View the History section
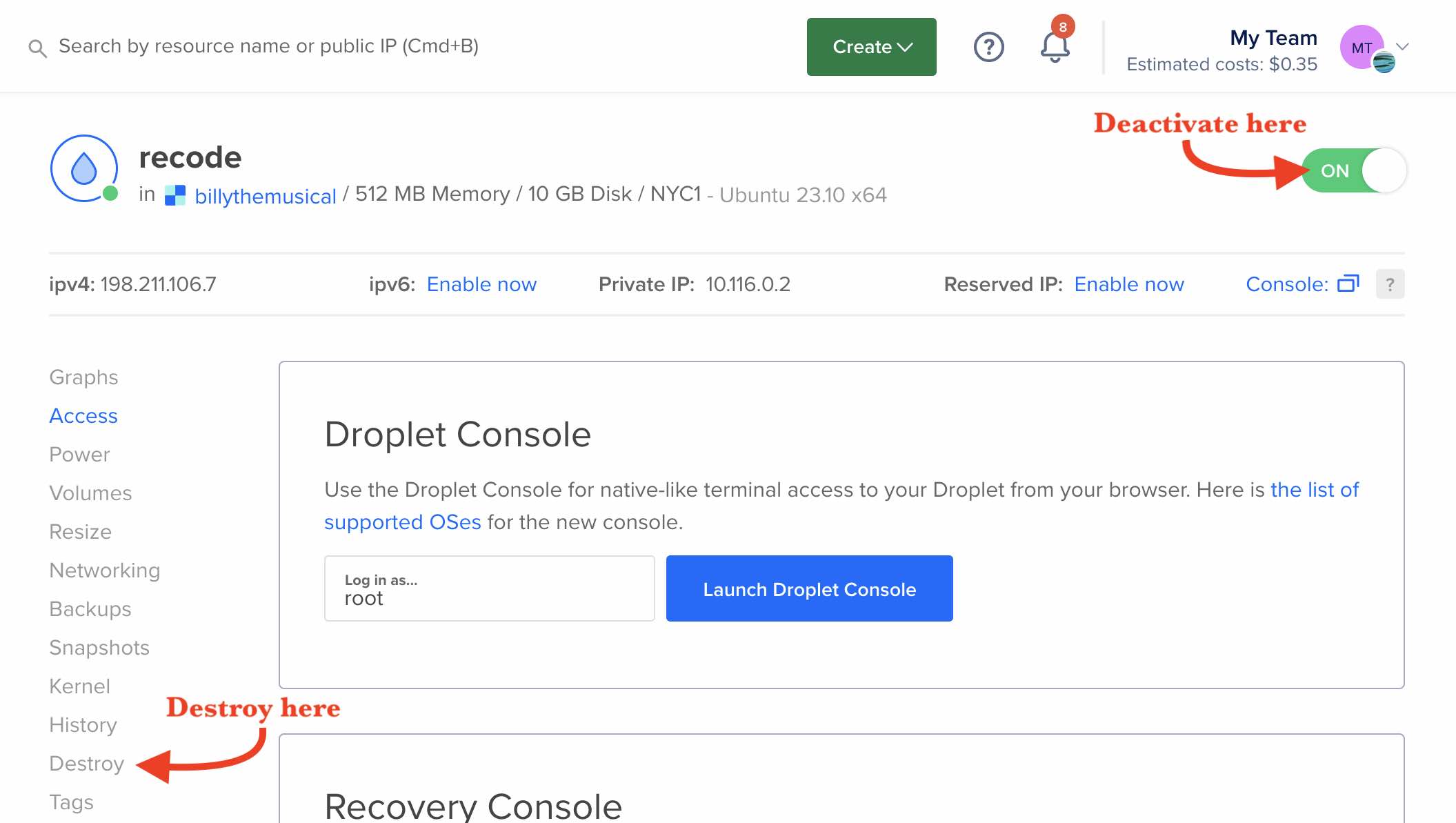The width and height of the screenshot is (1456, 823). click(83, 725)
